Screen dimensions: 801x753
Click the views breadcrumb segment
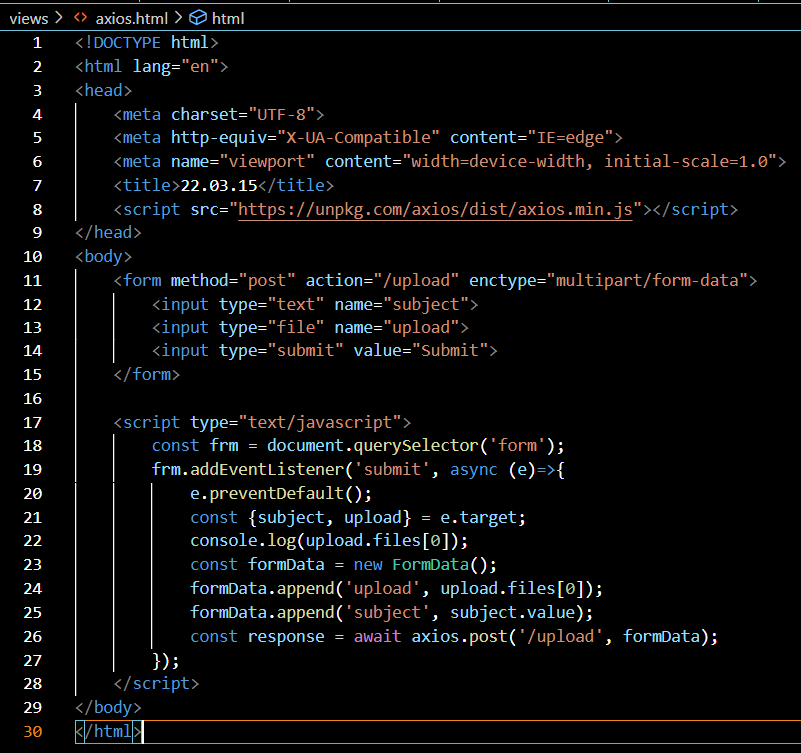(29, 19)
